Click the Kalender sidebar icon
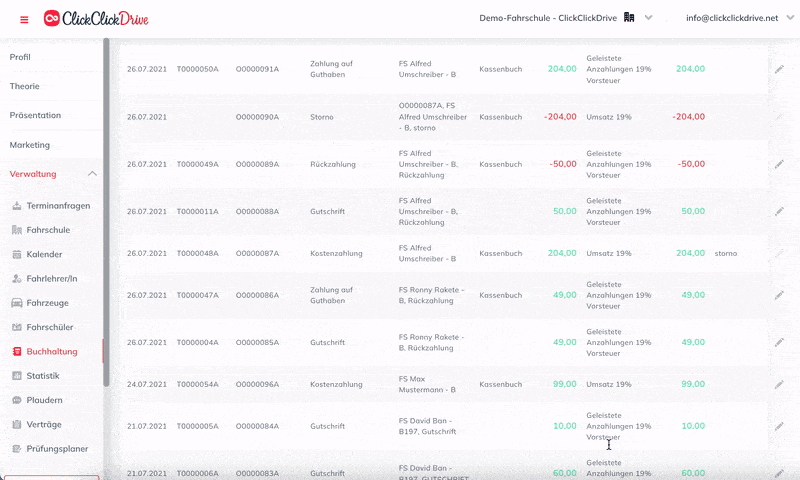 point(17,254)
